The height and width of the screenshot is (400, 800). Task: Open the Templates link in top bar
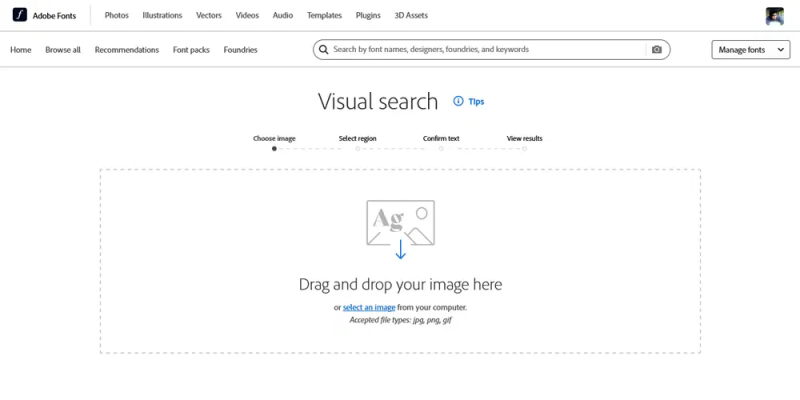(x=324, y=15)
